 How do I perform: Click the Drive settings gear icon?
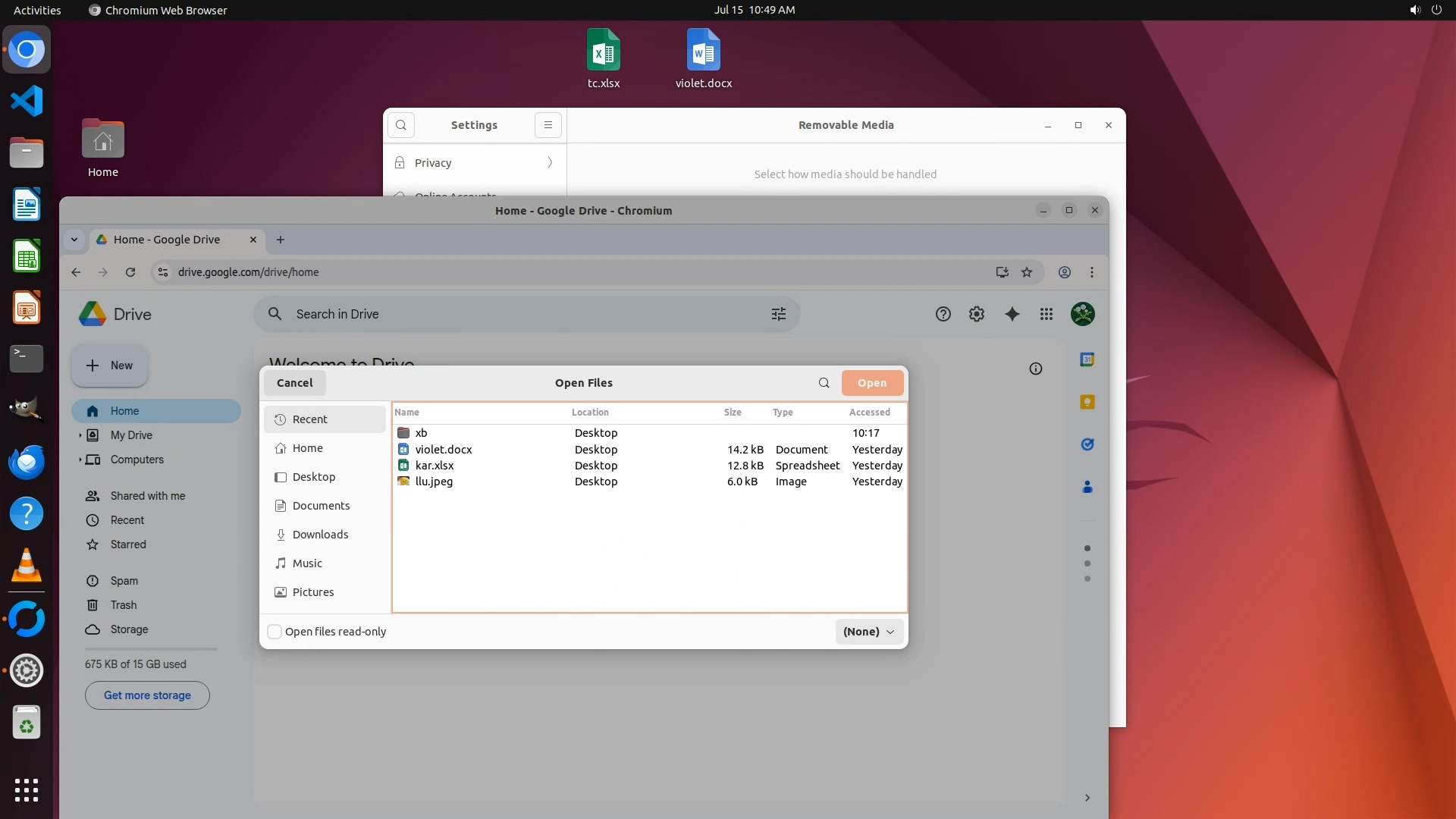[977, 314]
